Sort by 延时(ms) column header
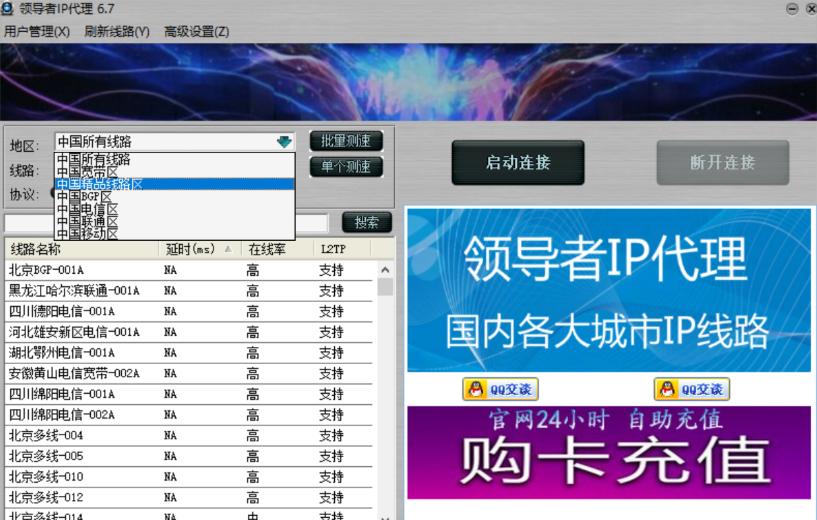Screen dimensions: 817x520 pos(200,249)
